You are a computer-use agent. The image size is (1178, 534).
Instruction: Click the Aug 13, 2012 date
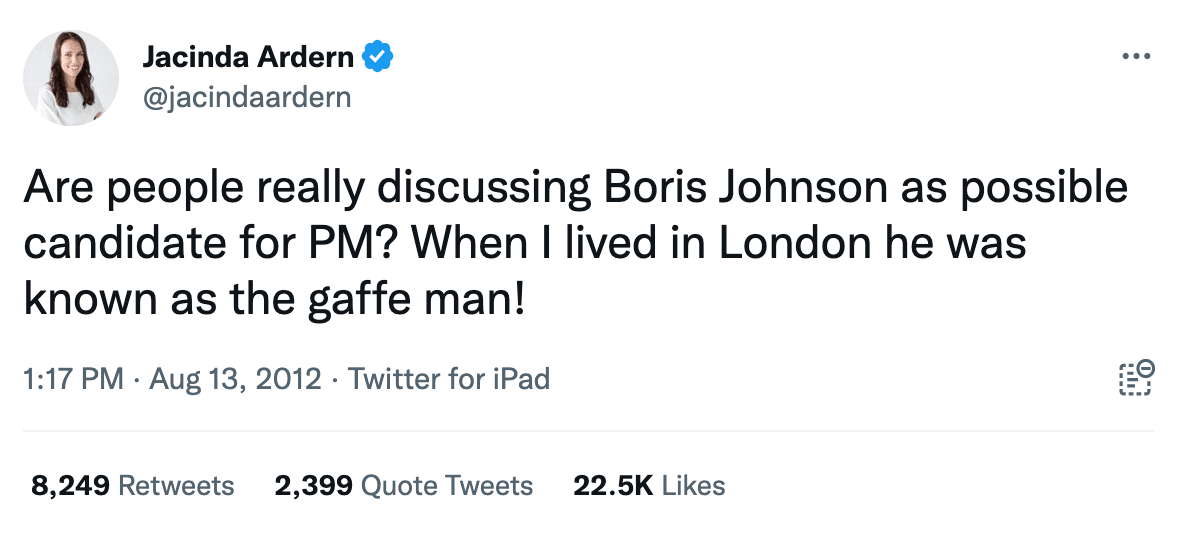pos(235,380)
